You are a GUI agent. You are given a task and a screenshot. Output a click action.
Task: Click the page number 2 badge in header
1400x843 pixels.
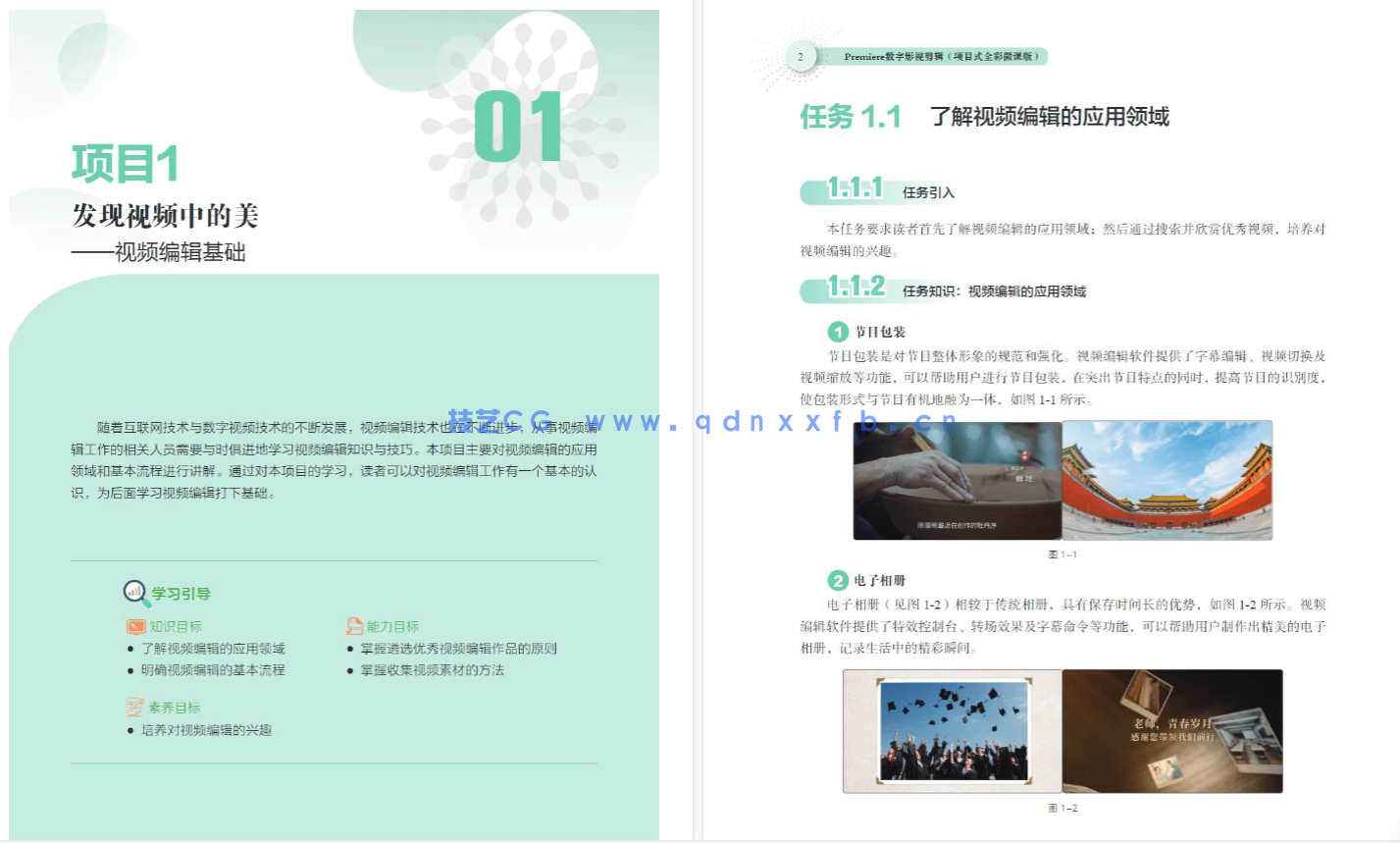tap(800, 57)
